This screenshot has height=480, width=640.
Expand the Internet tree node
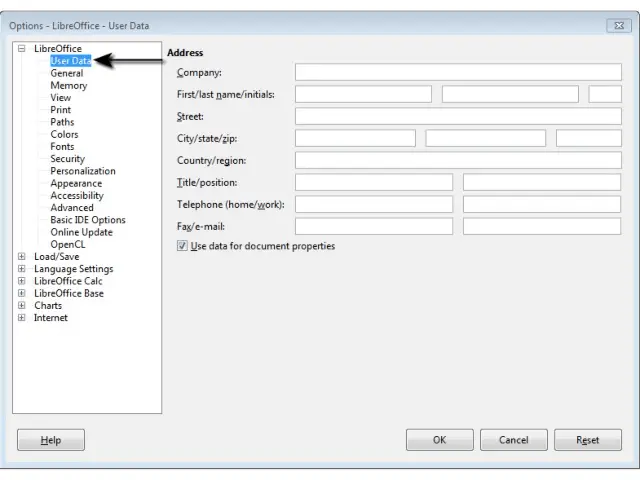click(22, 318)
